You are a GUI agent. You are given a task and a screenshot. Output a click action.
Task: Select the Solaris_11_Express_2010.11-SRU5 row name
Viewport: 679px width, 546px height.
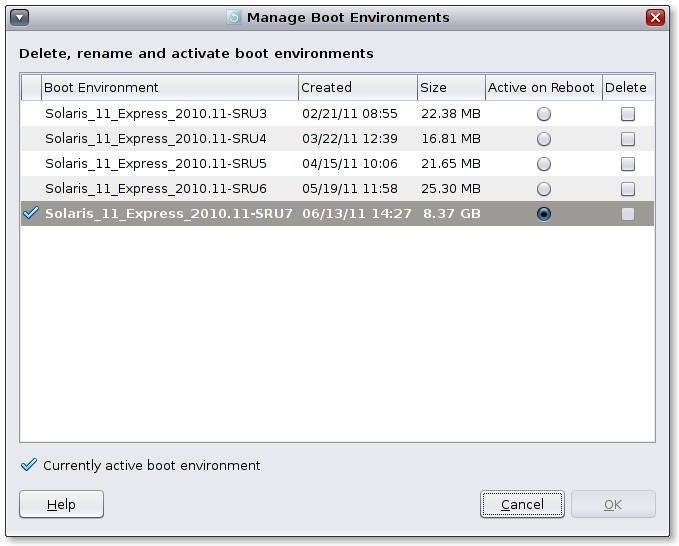pyautogui.click(x=155, y=164)
